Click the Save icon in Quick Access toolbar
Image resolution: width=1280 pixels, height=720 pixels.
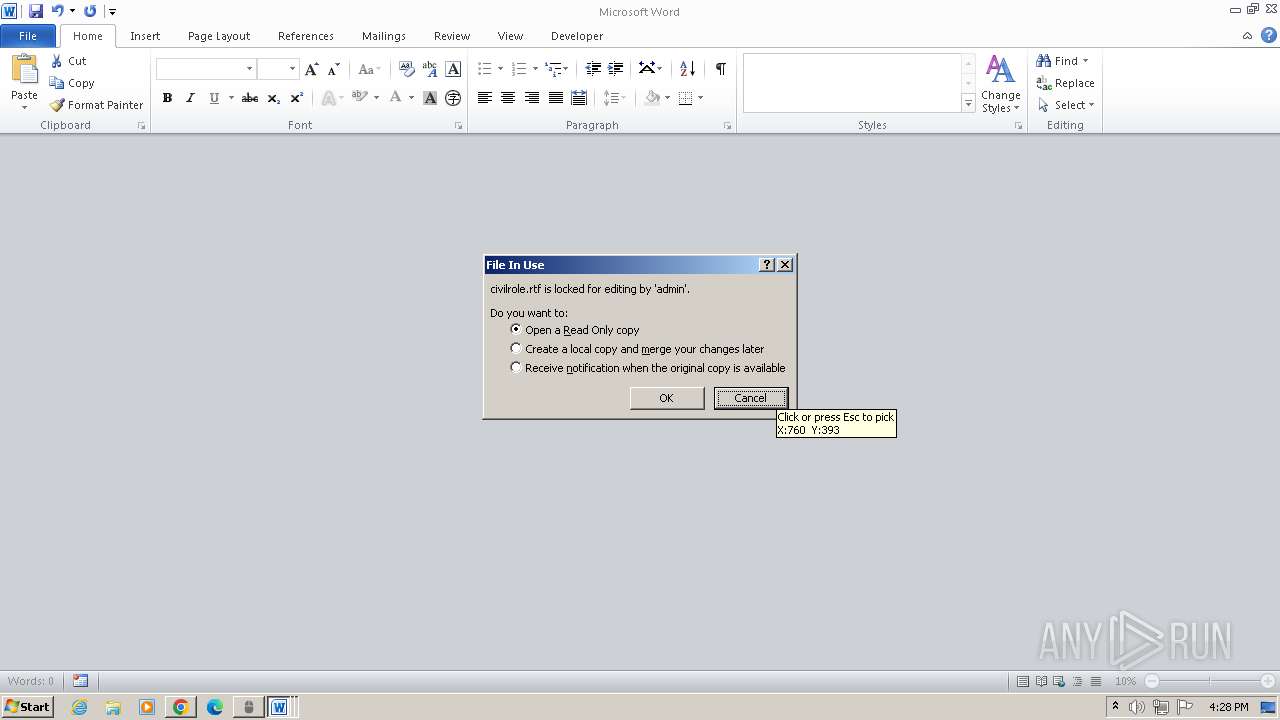36,11
